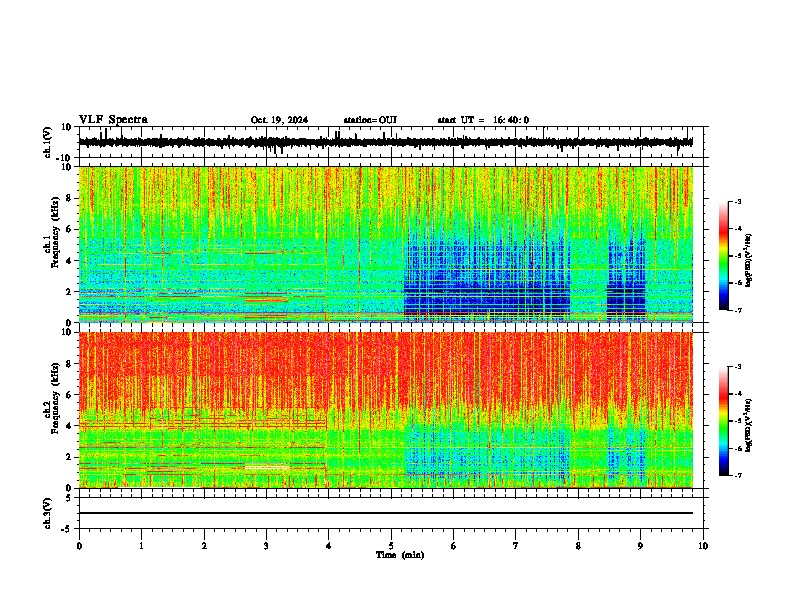
Task: Click the 'ch.1(V)' waveform axis label
Action: 47,142
